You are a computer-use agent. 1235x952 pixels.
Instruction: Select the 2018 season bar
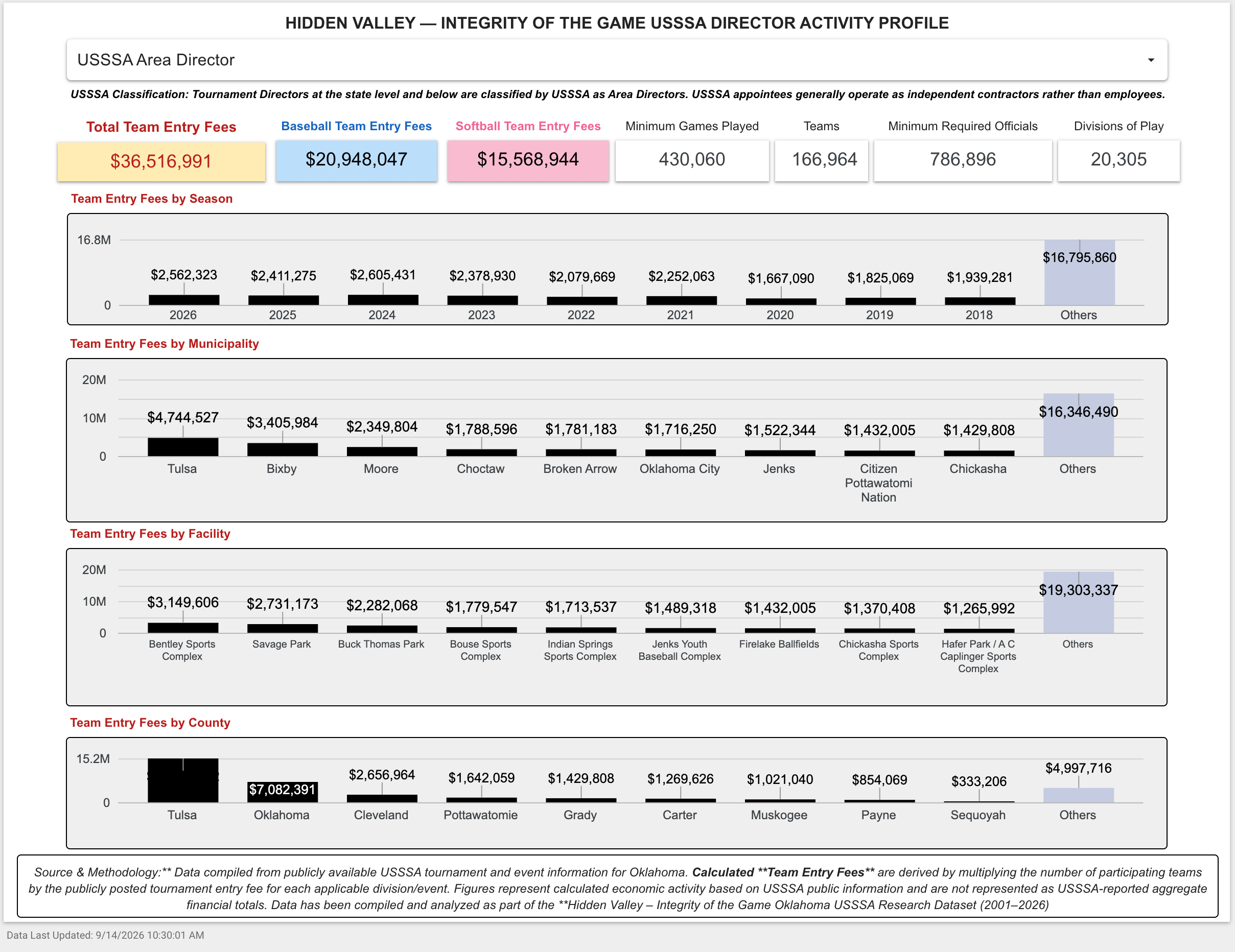[x=980, y=301]
